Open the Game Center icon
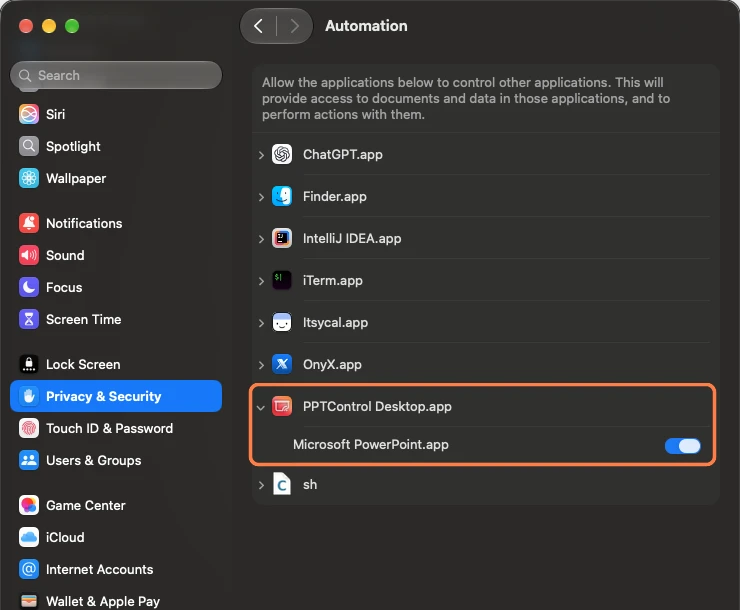 (29, 505)
